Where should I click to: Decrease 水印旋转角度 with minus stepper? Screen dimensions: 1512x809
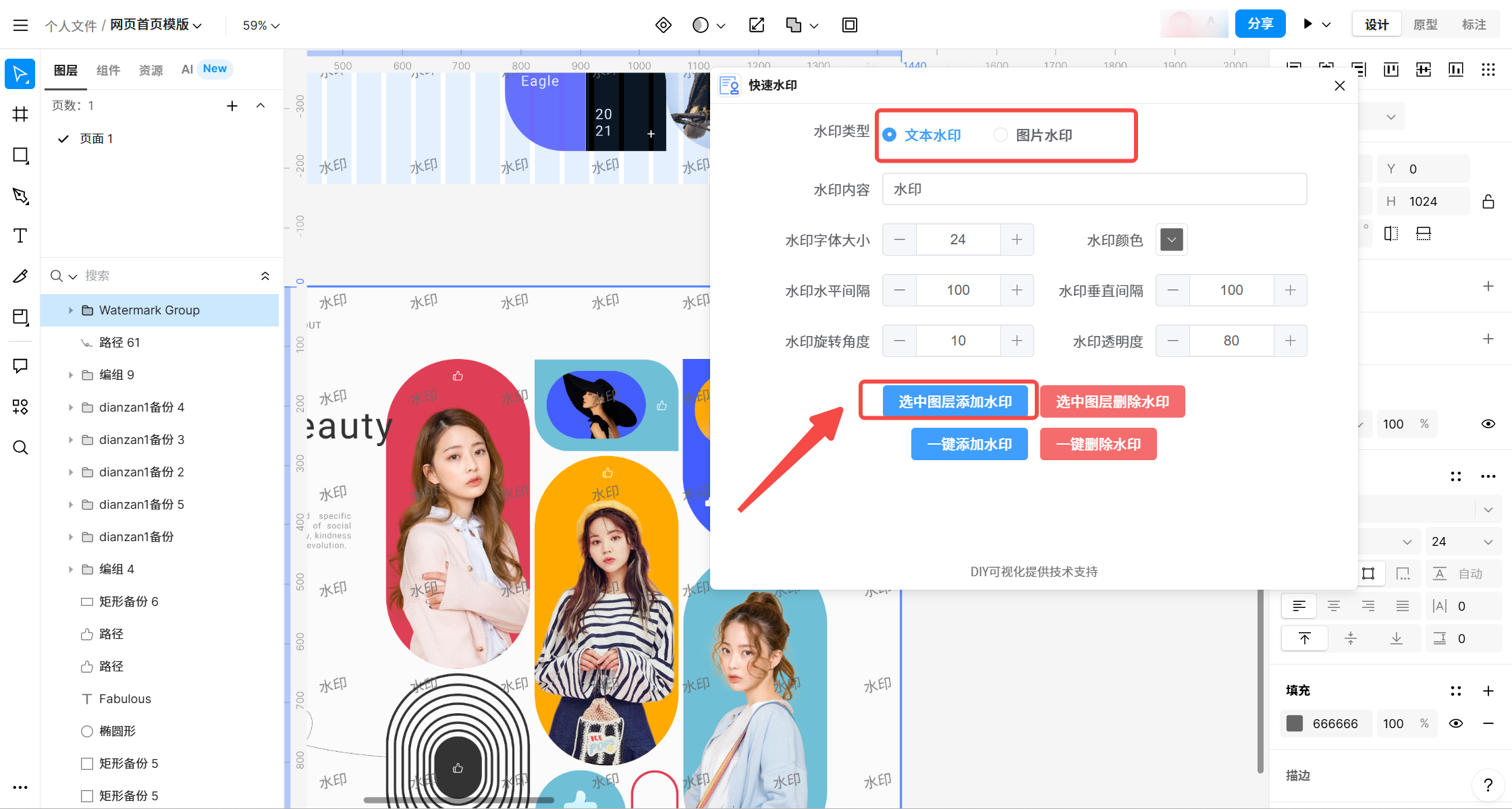[x=900, y=341]
